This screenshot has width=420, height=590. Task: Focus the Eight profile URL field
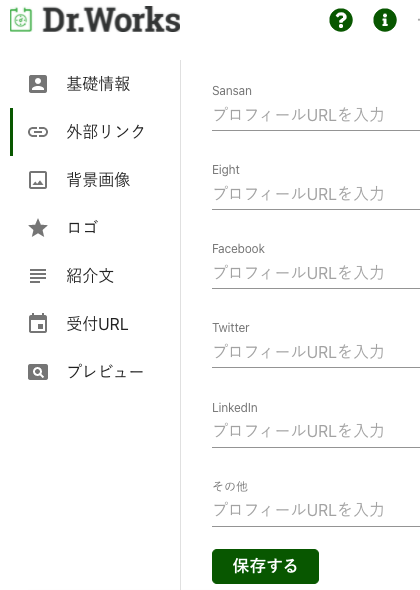[316, 194]
